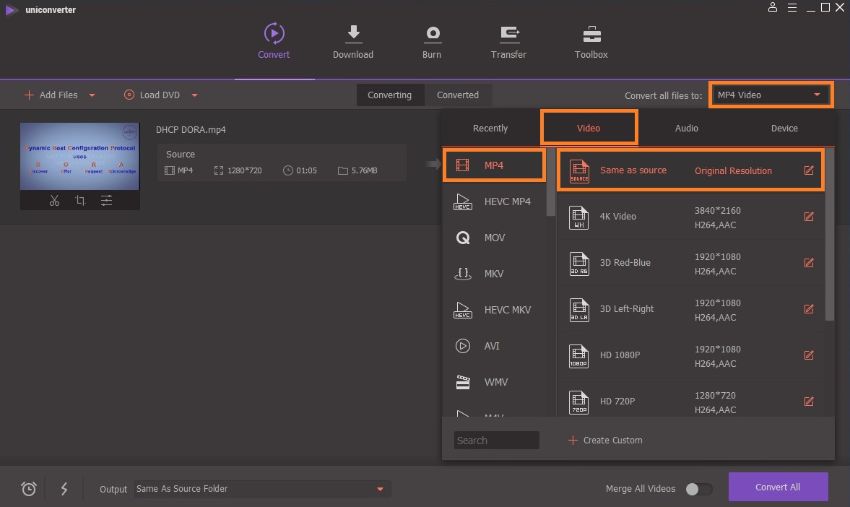Expand the Add Files dropdown arrow
850x507 pixels.
(x=92, y=96)
